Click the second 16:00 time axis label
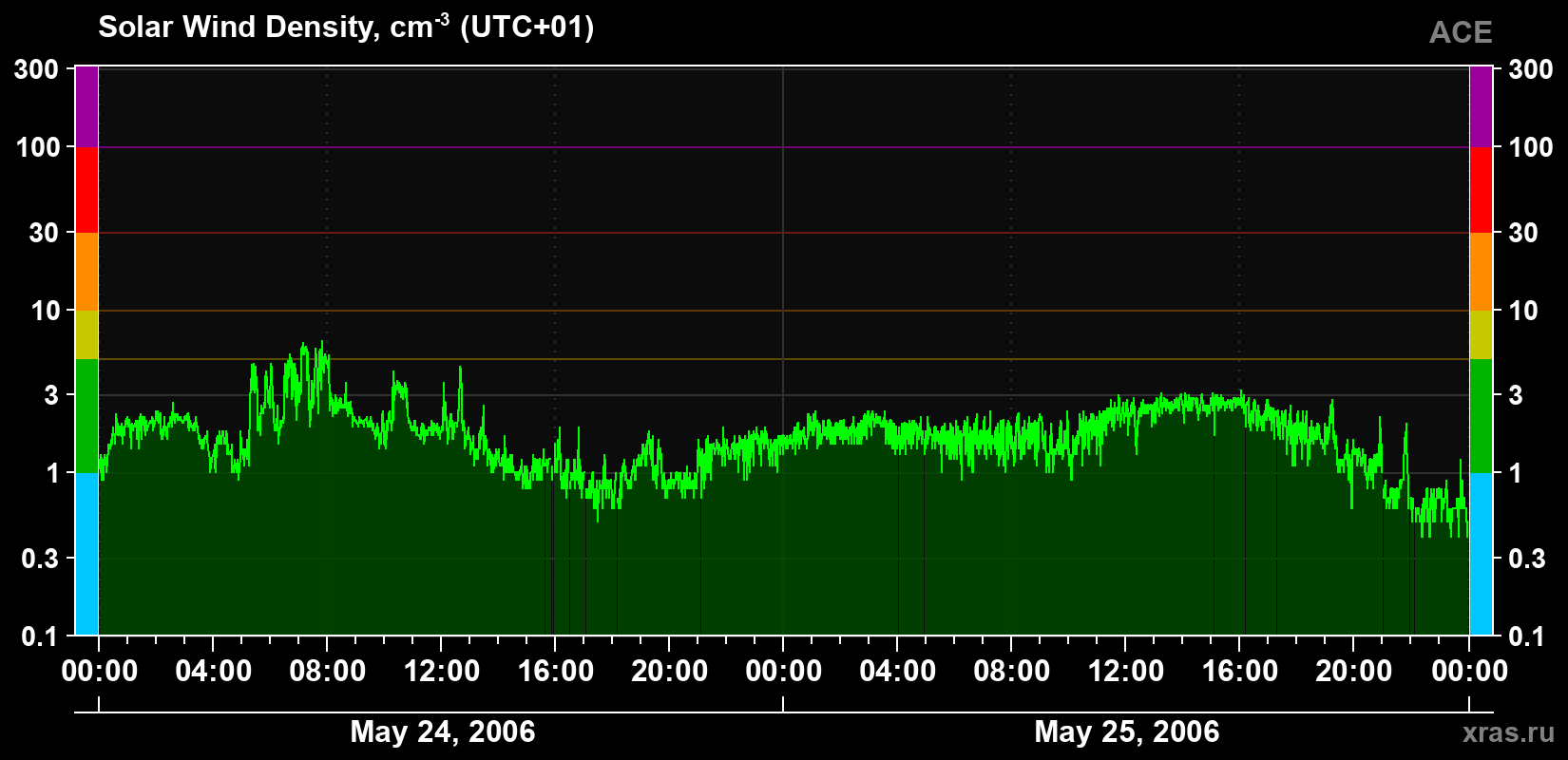Viewport: 1568px width, 760px height. click(x=1239, y=672)
